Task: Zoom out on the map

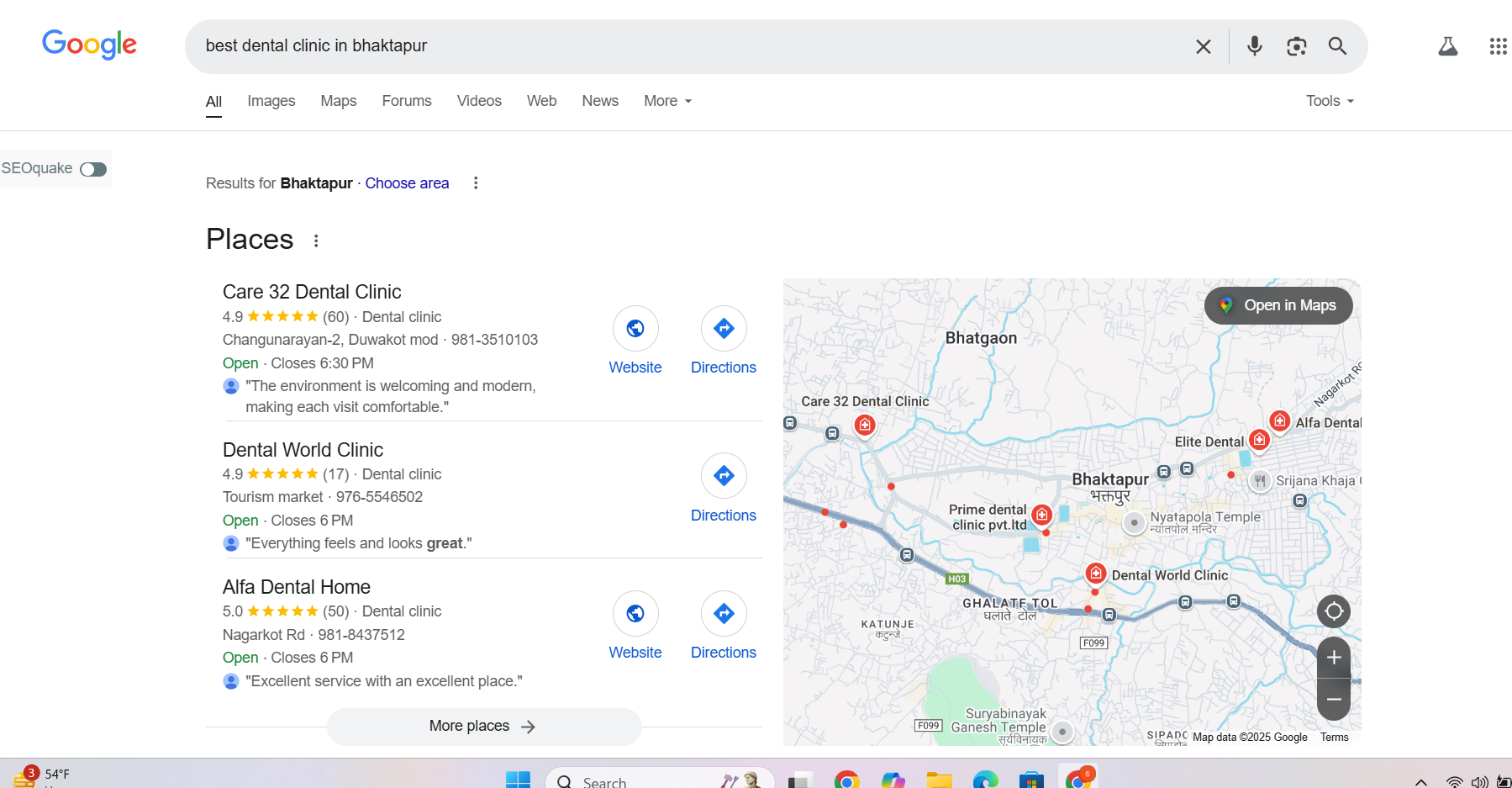Action: pyautogui.click(x=1333, y=700)
